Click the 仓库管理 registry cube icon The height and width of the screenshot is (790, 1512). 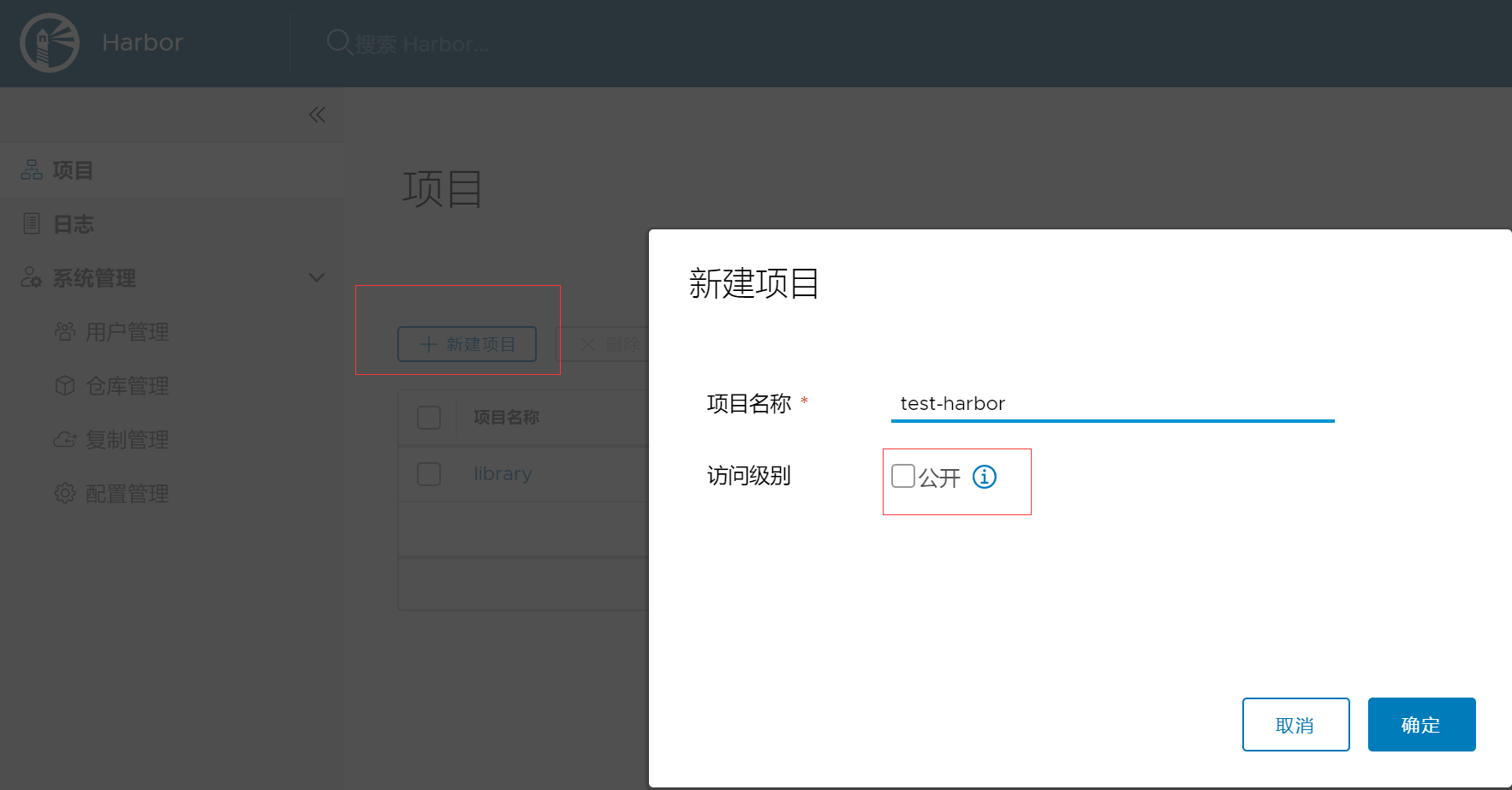tap(65, 385)
